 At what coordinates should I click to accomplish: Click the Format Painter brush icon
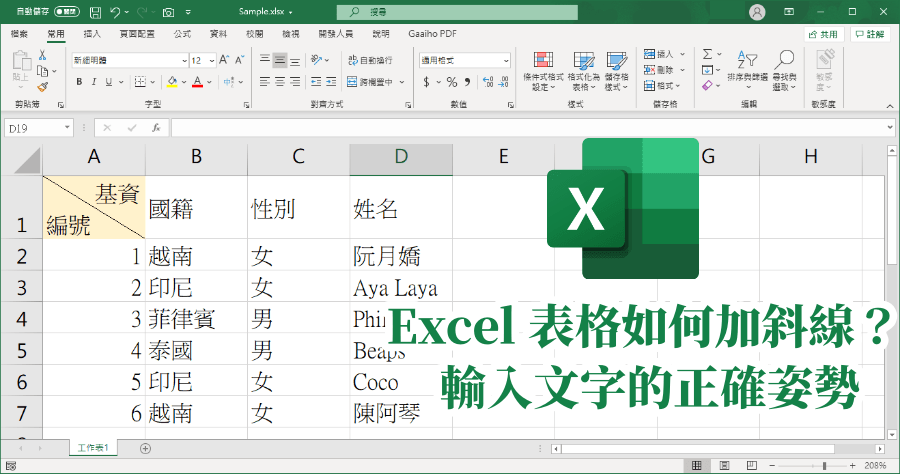pyautogui.click(x=42, y=87)
